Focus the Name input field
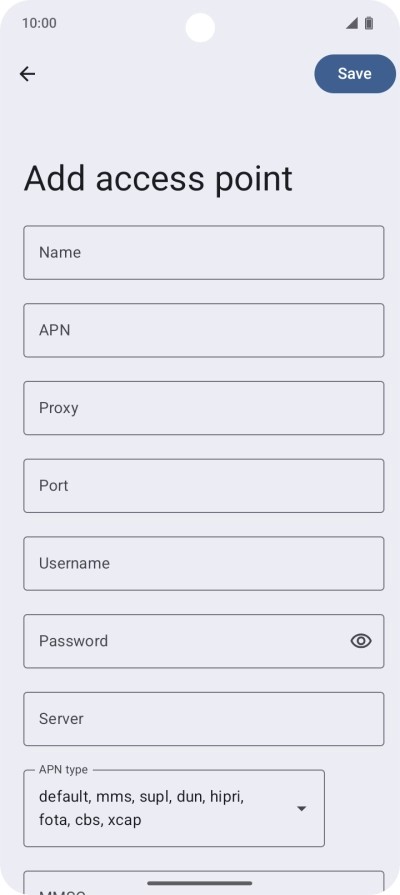400x895 pixels. point(204,252)
